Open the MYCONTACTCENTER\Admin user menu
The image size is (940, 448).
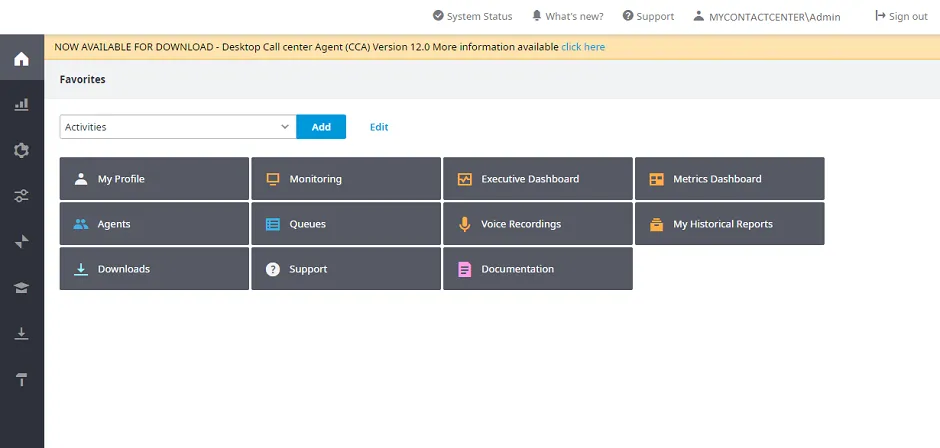767,17
